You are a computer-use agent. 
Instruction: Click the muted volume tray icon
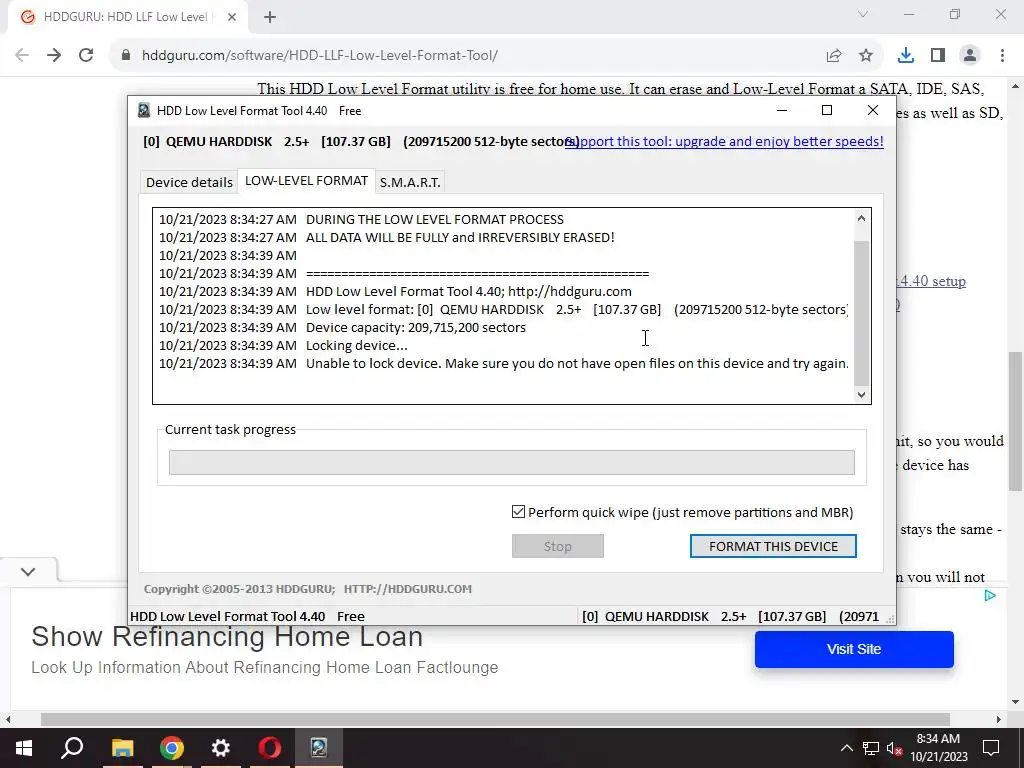coord(895,748)
